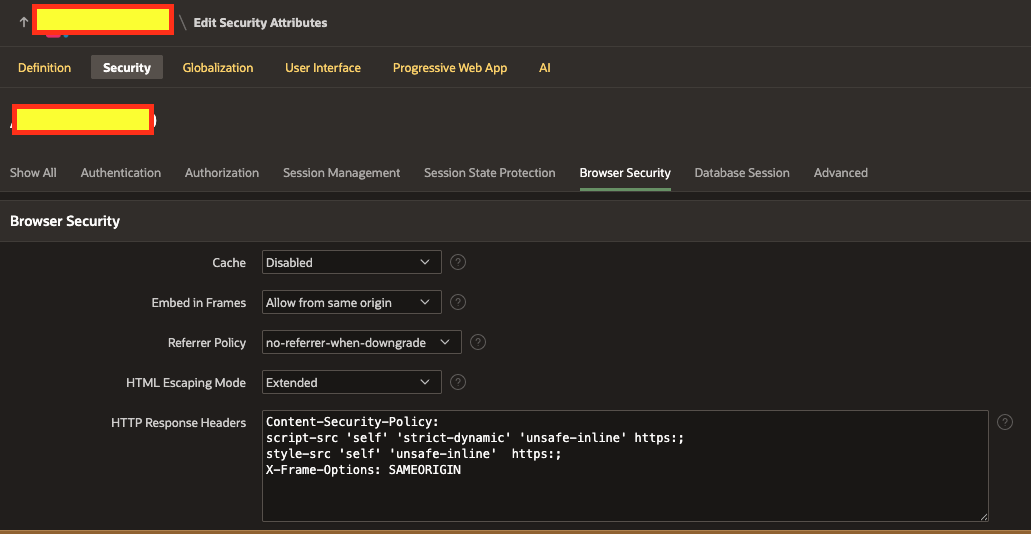Go to the Advanced sub-tab
The image size is (1031, 534).
[x=841, y=172]
